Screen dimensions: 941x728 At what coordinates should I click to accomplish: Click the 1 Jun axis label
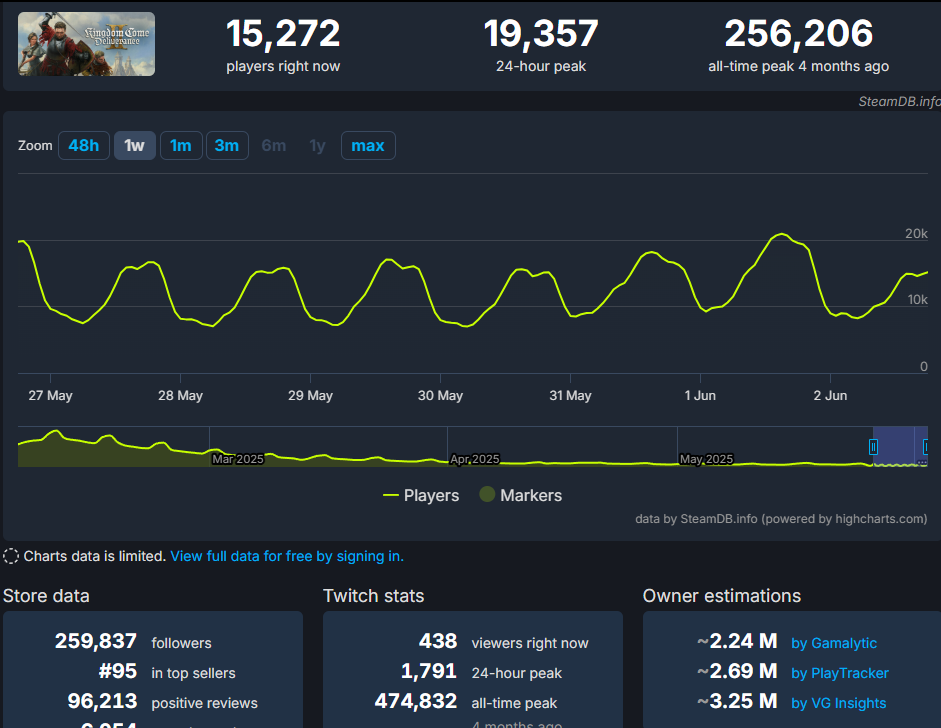(x=700, y=396)
